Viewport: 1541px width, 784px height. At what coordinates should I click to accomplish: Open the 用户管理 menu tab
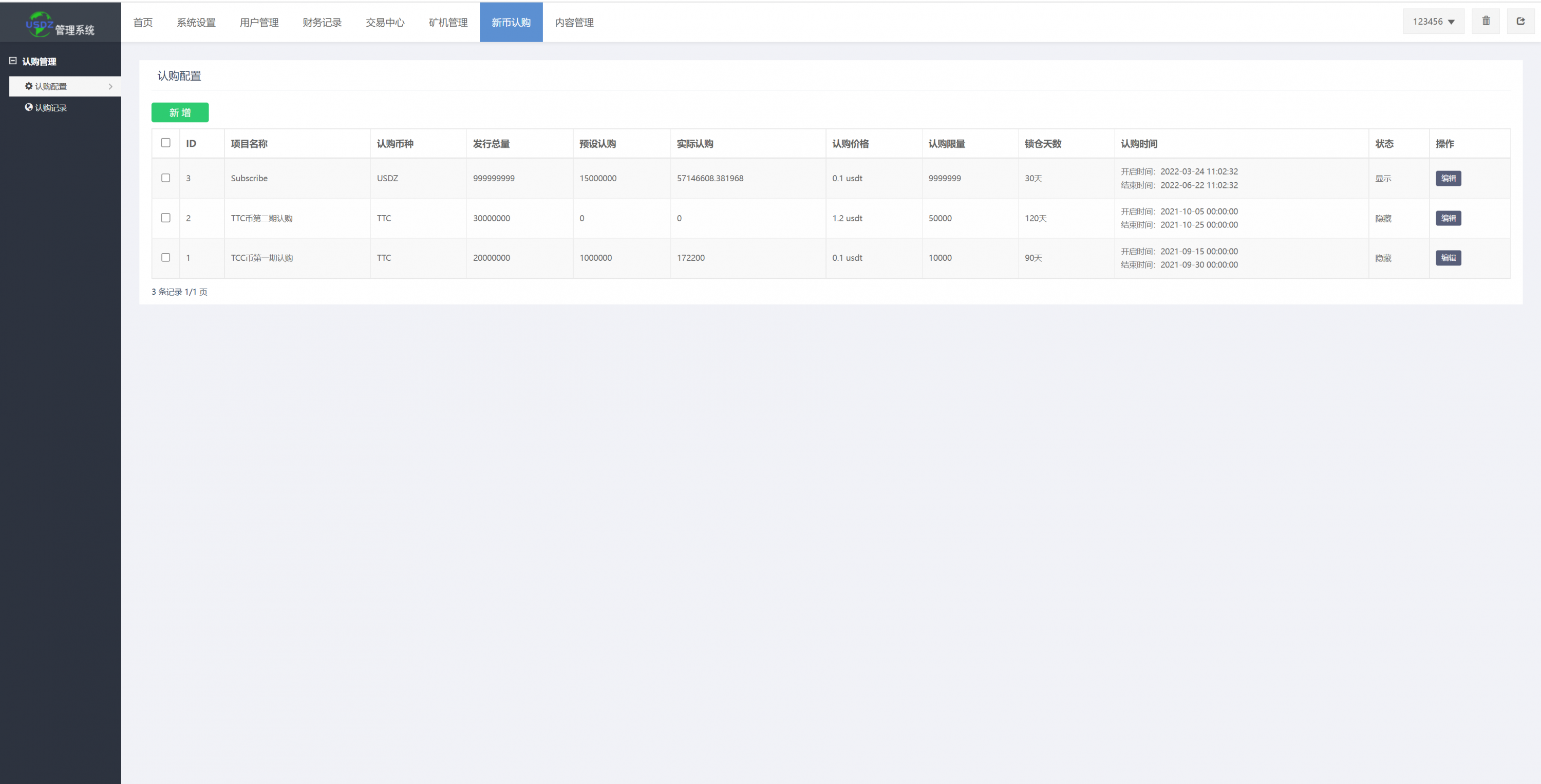[259, 23]
